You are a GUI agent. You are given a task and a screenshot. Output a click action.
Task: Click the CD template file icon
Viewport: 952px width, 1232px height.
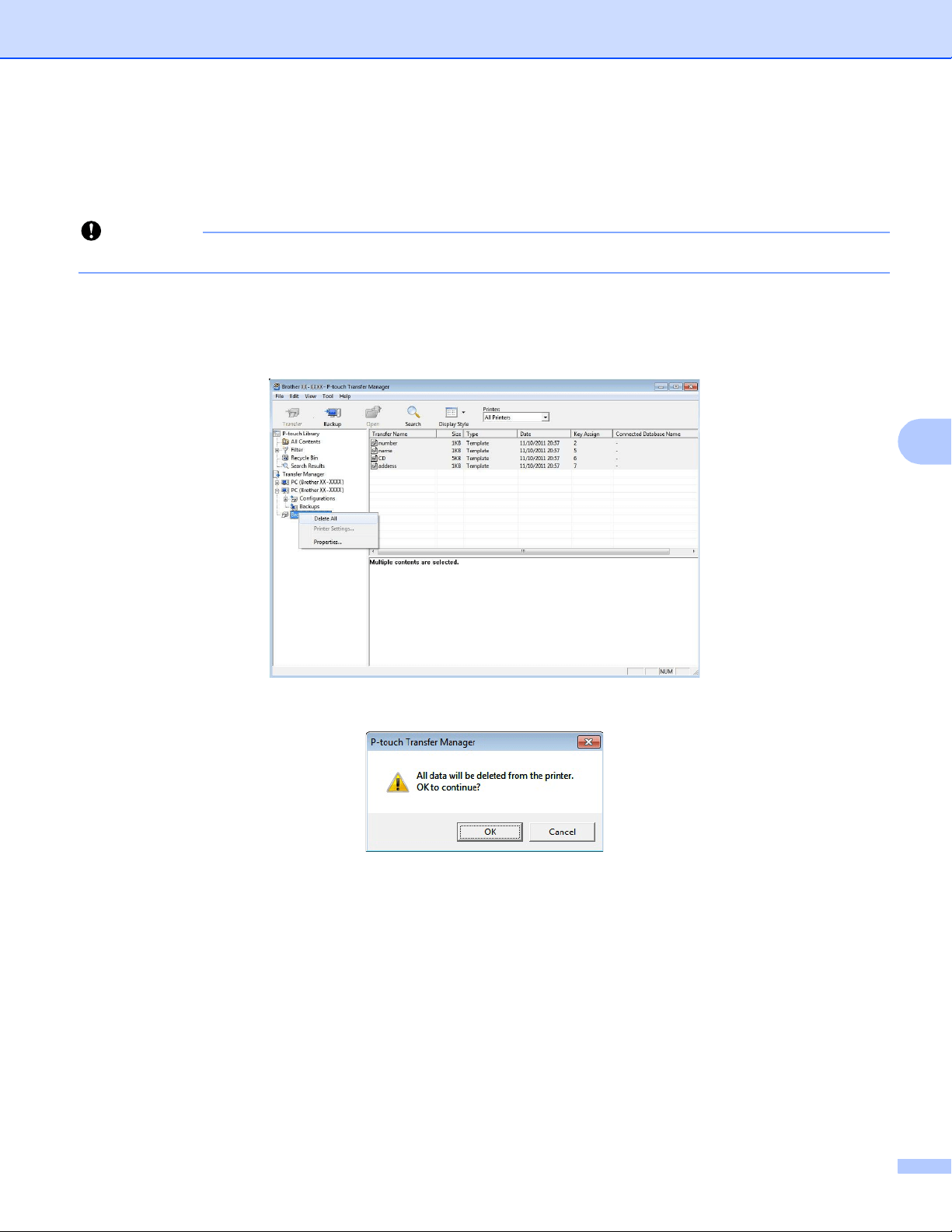click(x=374, y=459)
